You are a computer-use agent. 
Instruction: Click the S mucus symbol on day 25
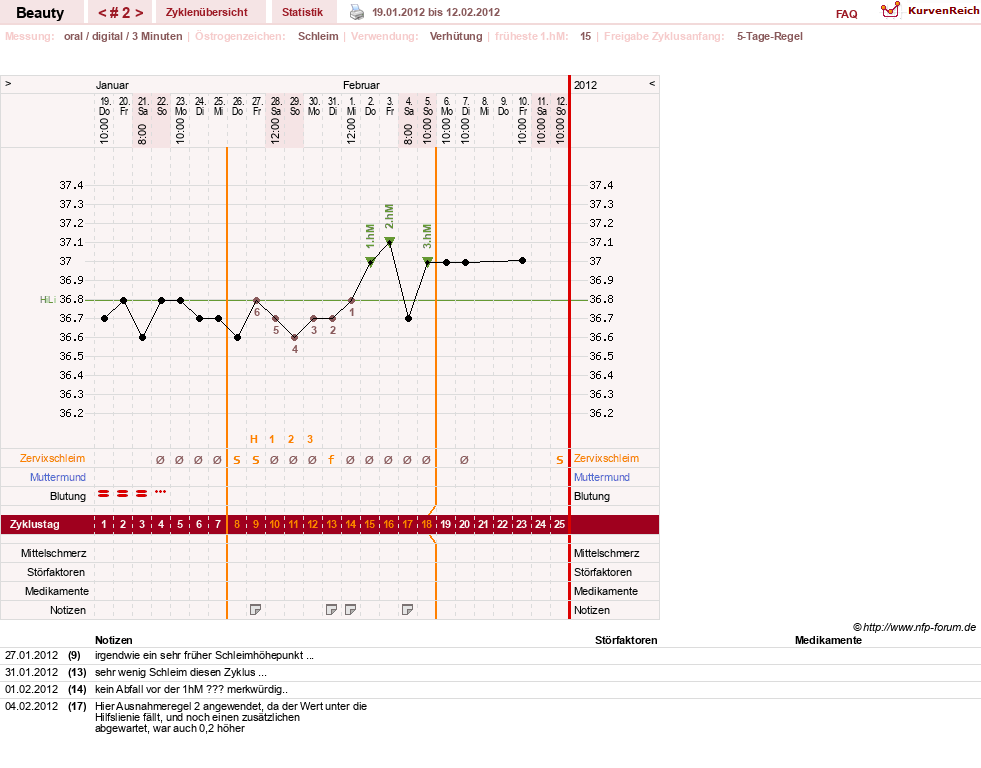pyautogui.click(x=559, y=460)
